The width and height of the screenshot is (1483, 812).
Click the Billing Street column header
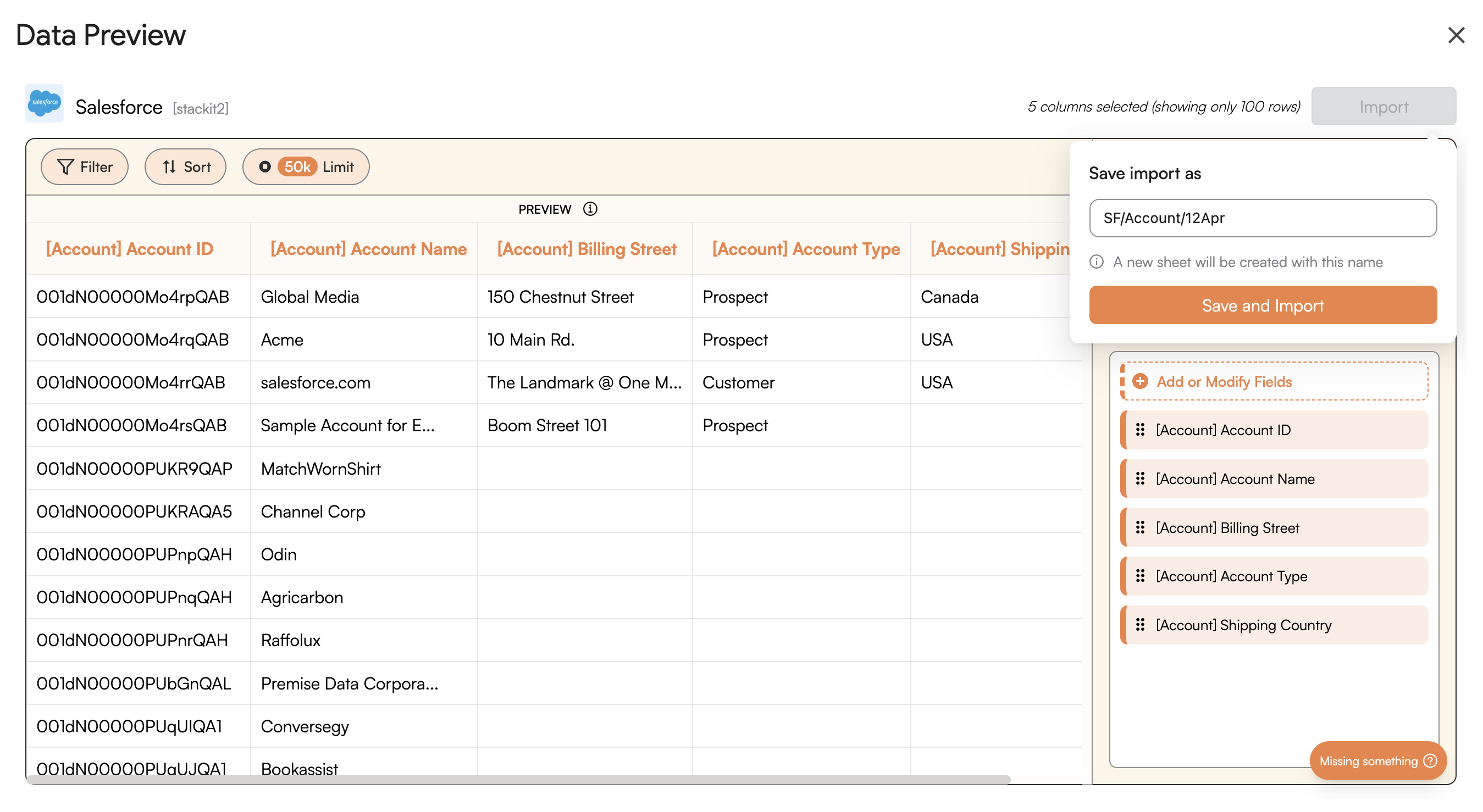click(586, 249)
